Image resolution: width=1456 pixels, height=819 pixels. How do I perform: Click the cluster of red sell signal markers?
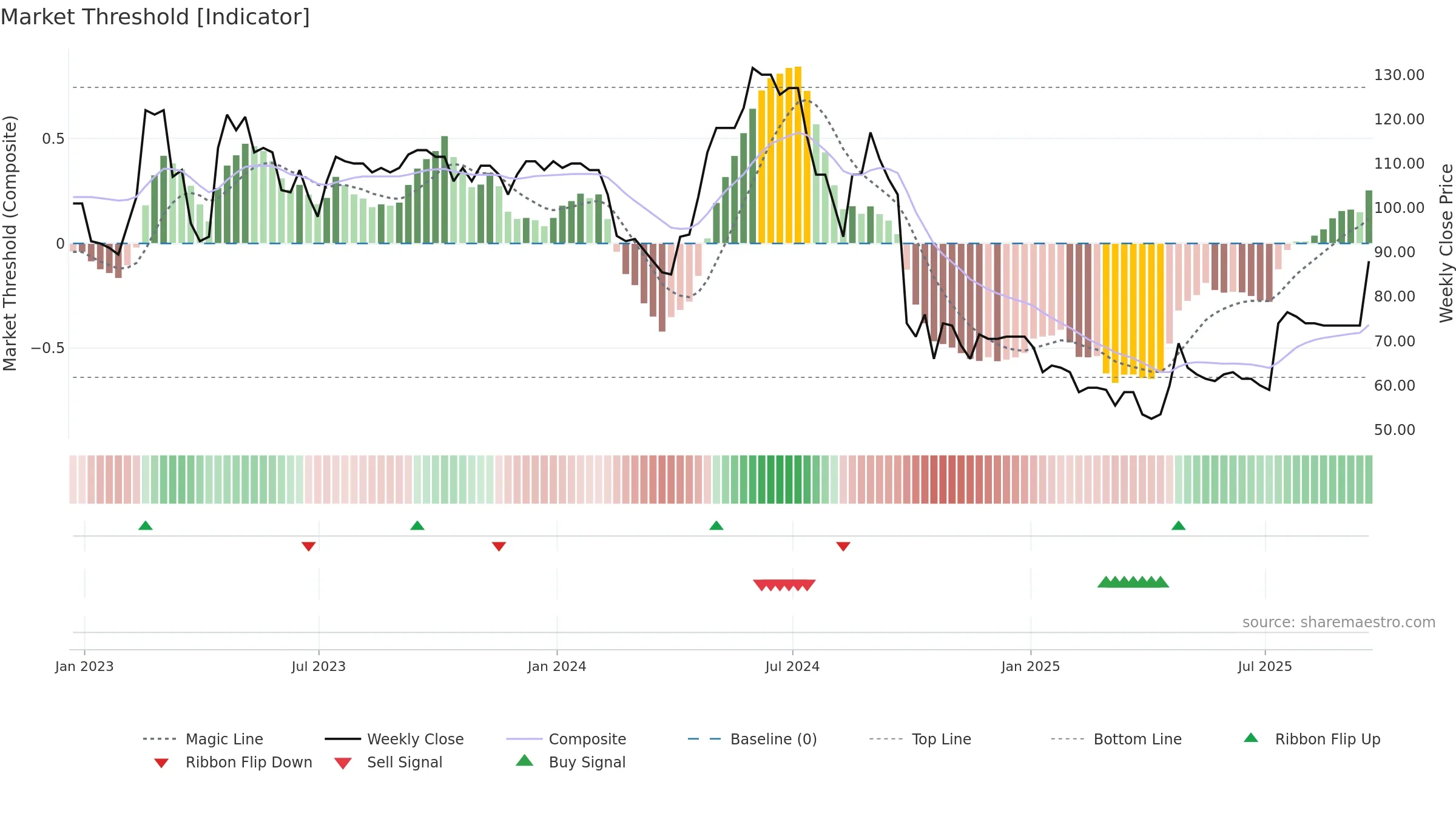(x=784, y=585)
